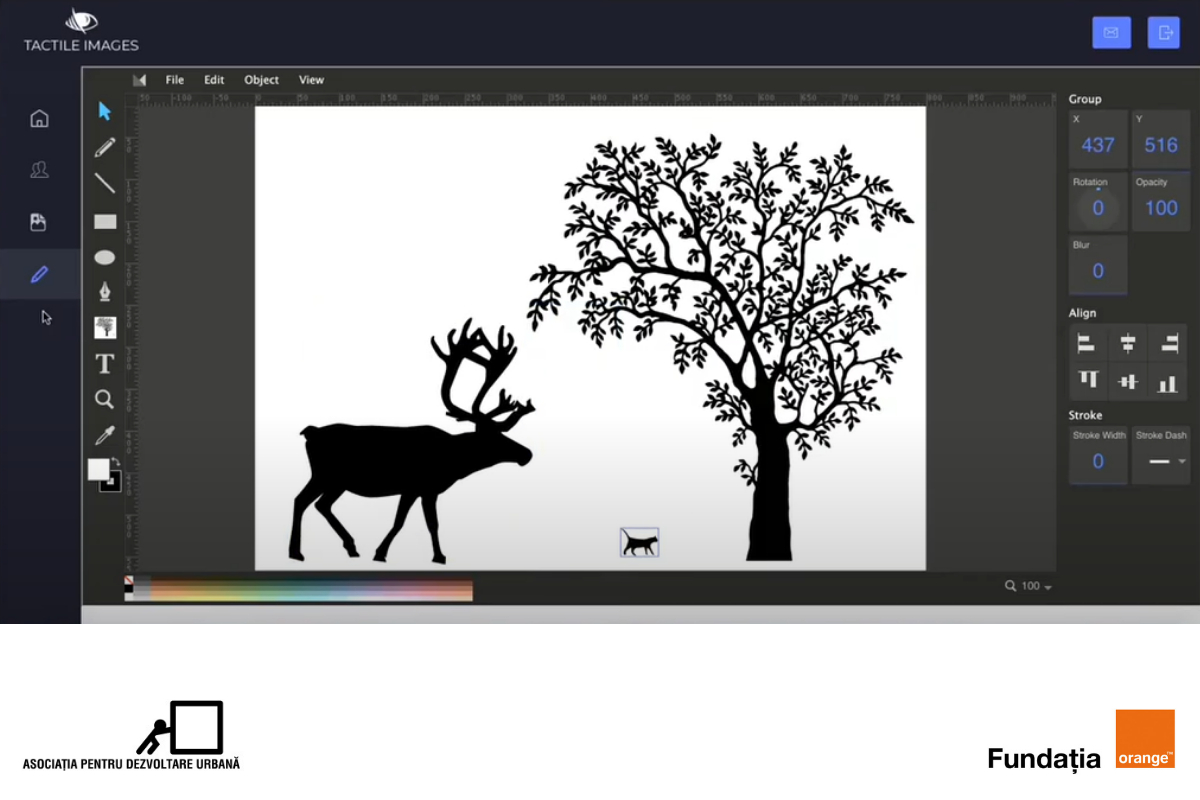Apply align horizontal centers

pyautogui.click(x=1128, y=343)
